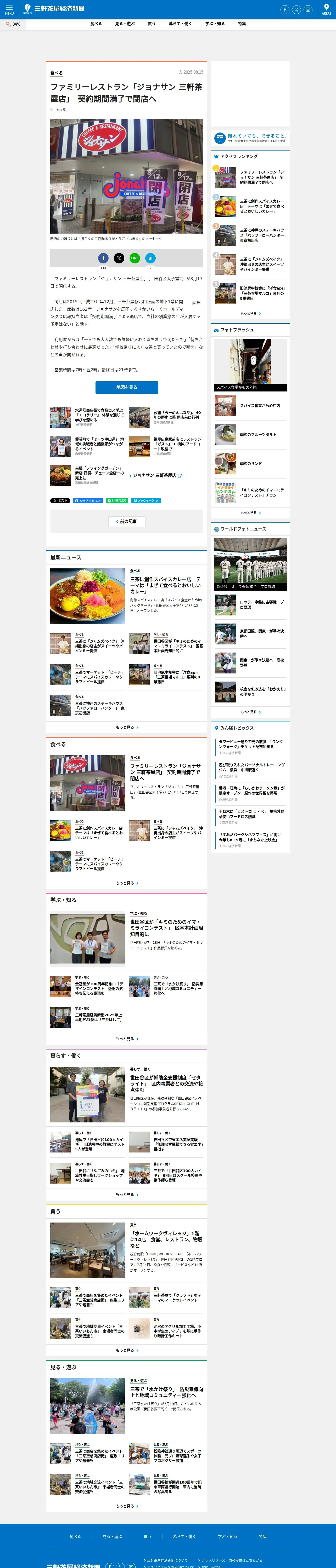
Task: Select 暮らす・働く in the top navigation
Action: click(181, 24)
